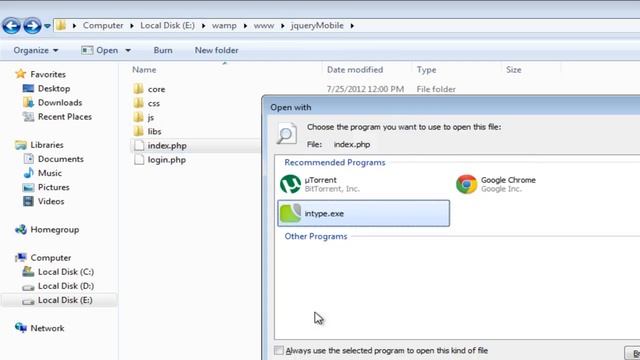
Task: Click the Pictures library icon
Action: click(29, 187)
